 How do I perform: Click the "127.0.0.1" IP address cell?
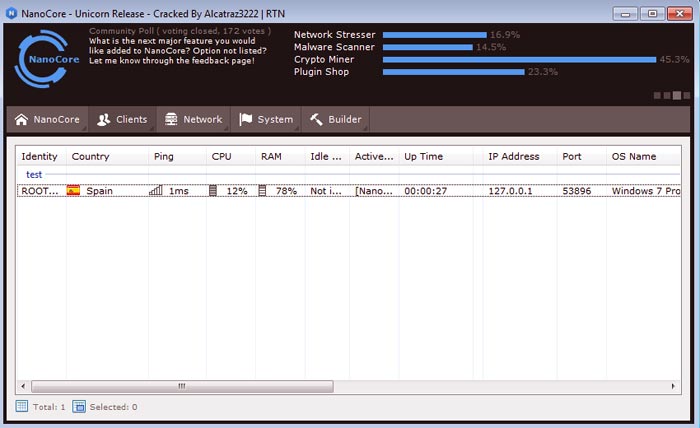(510, 191)
